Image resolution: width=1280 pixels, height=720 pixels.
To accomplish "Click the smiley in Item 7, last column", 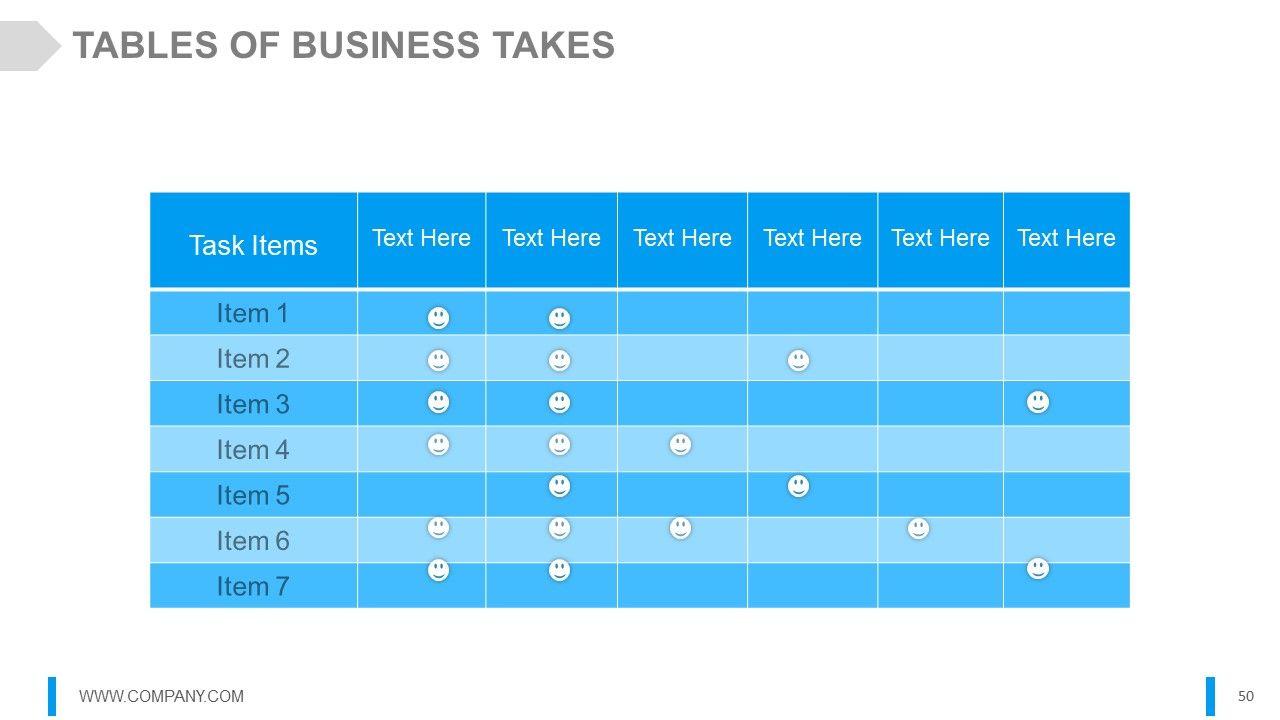I will [x=1038, y=569].
